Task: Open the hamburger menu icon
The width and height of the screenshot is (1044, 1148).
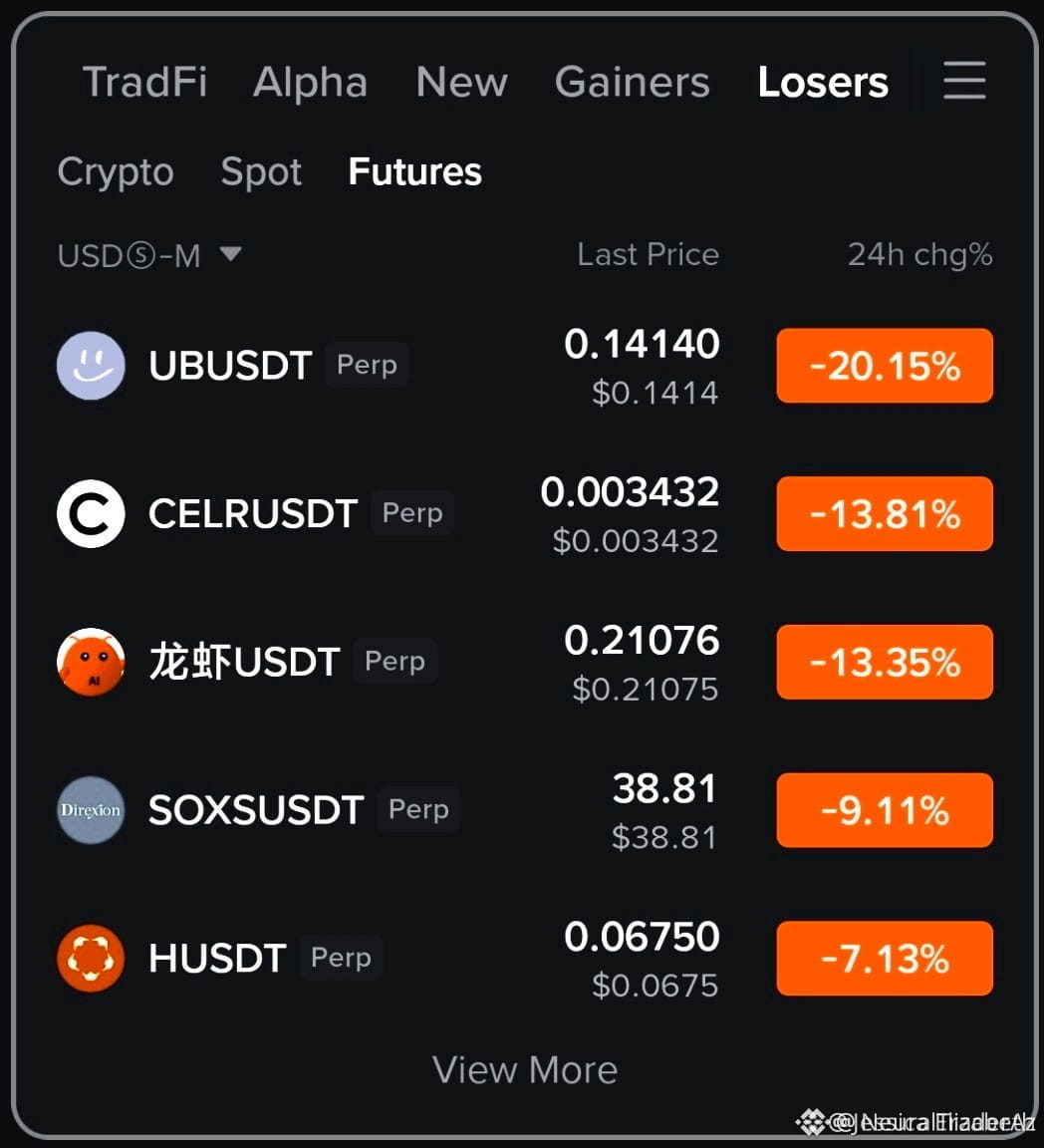Action: (x=964, y=81)
